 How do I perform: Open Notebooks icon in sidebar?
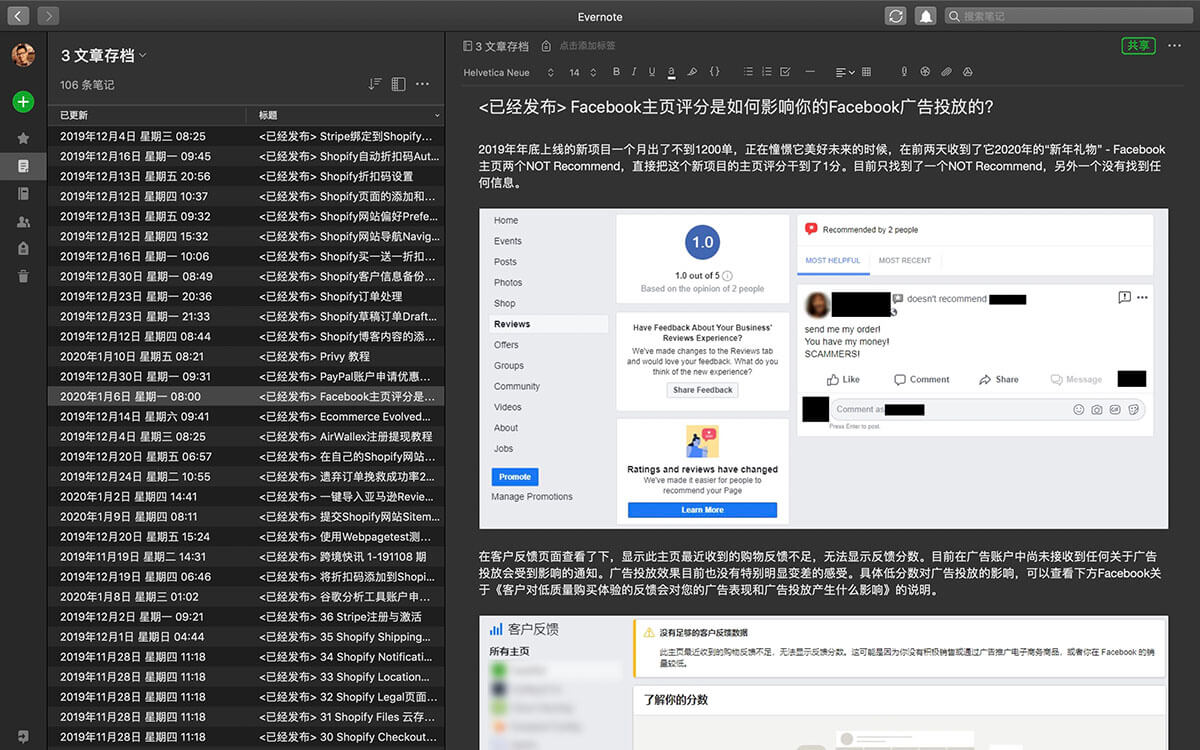pos(23,193)
